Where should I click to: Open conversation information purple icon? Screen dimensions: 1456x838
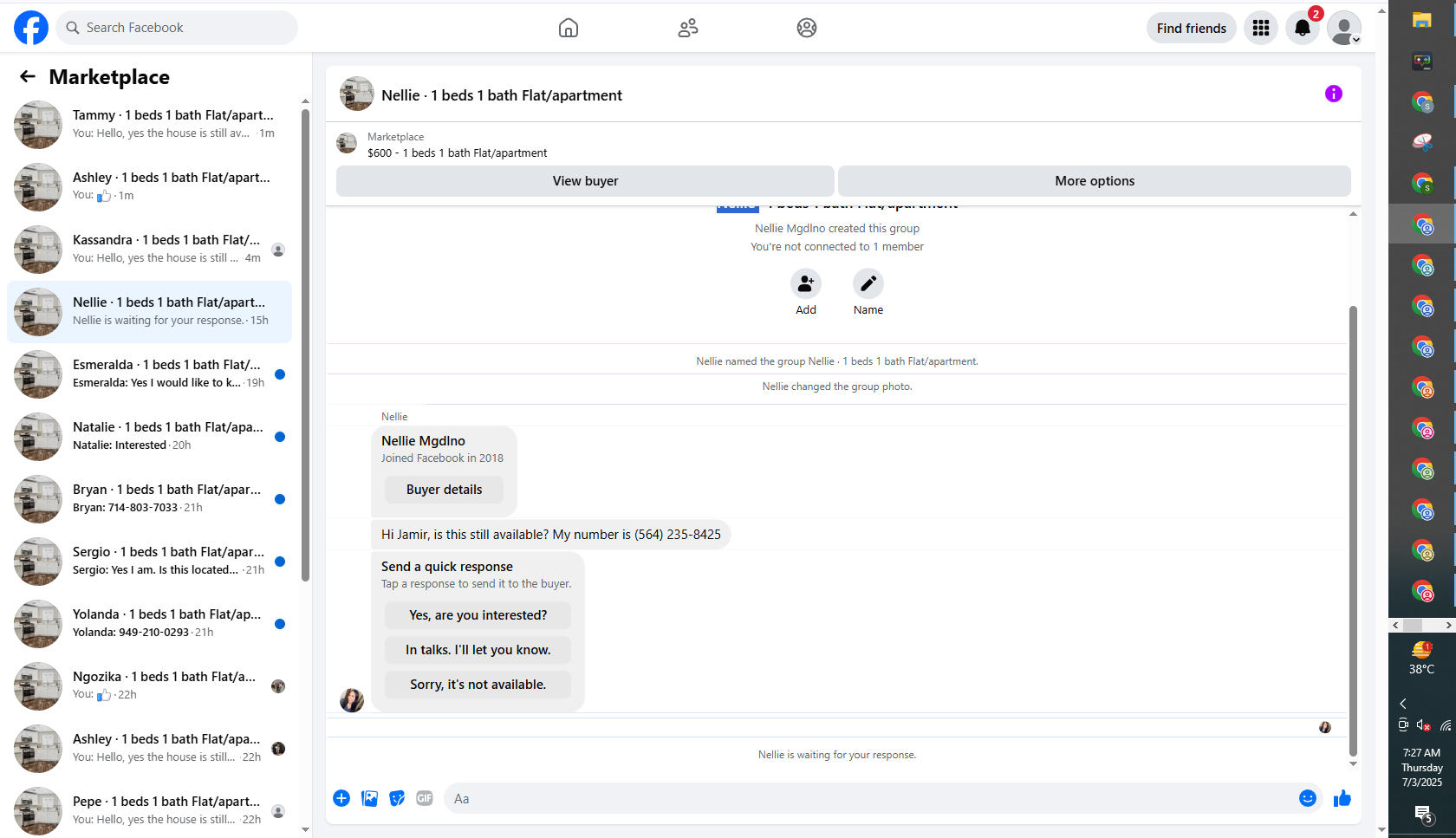pos(1334,94)
